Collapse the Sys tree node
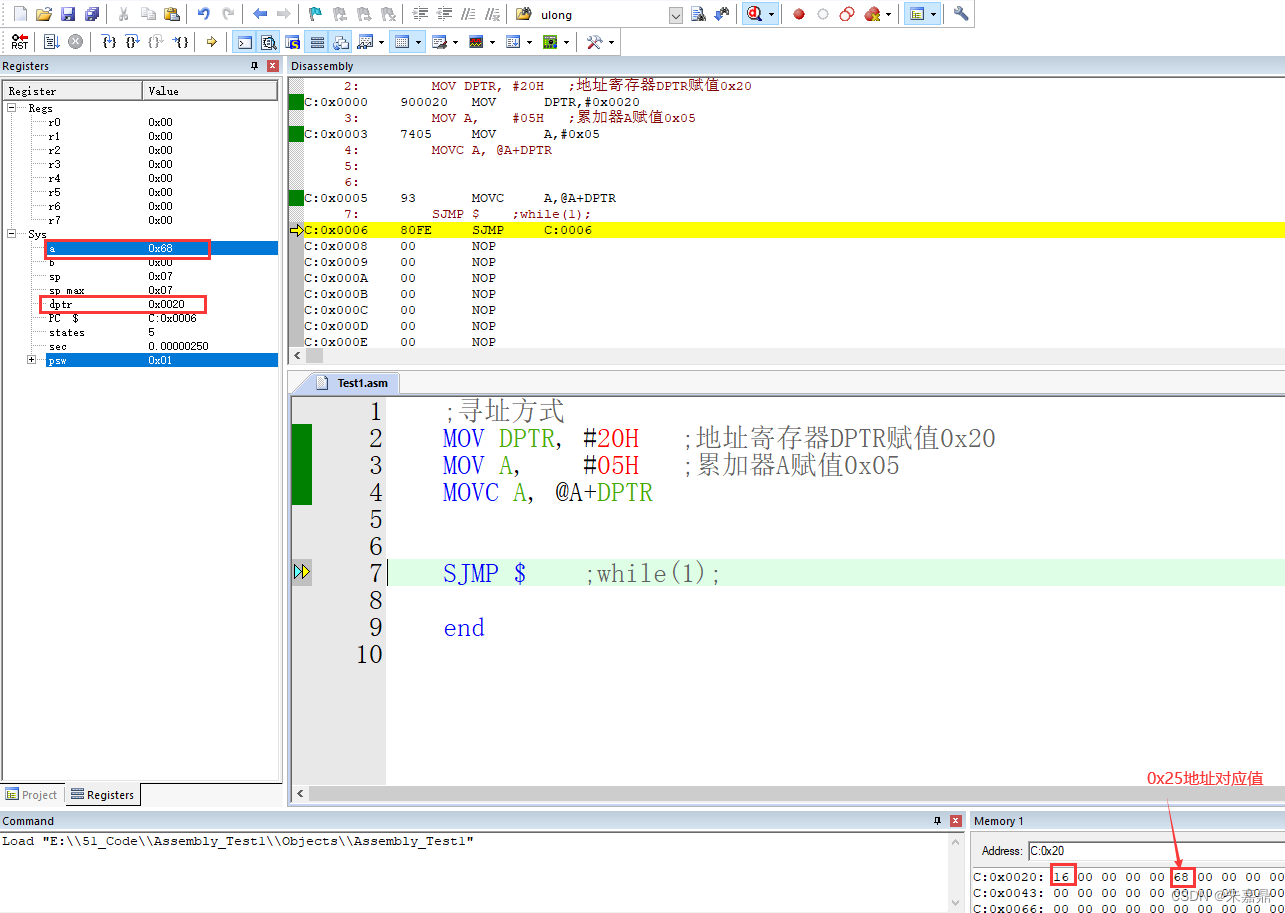 coord(13,234)
